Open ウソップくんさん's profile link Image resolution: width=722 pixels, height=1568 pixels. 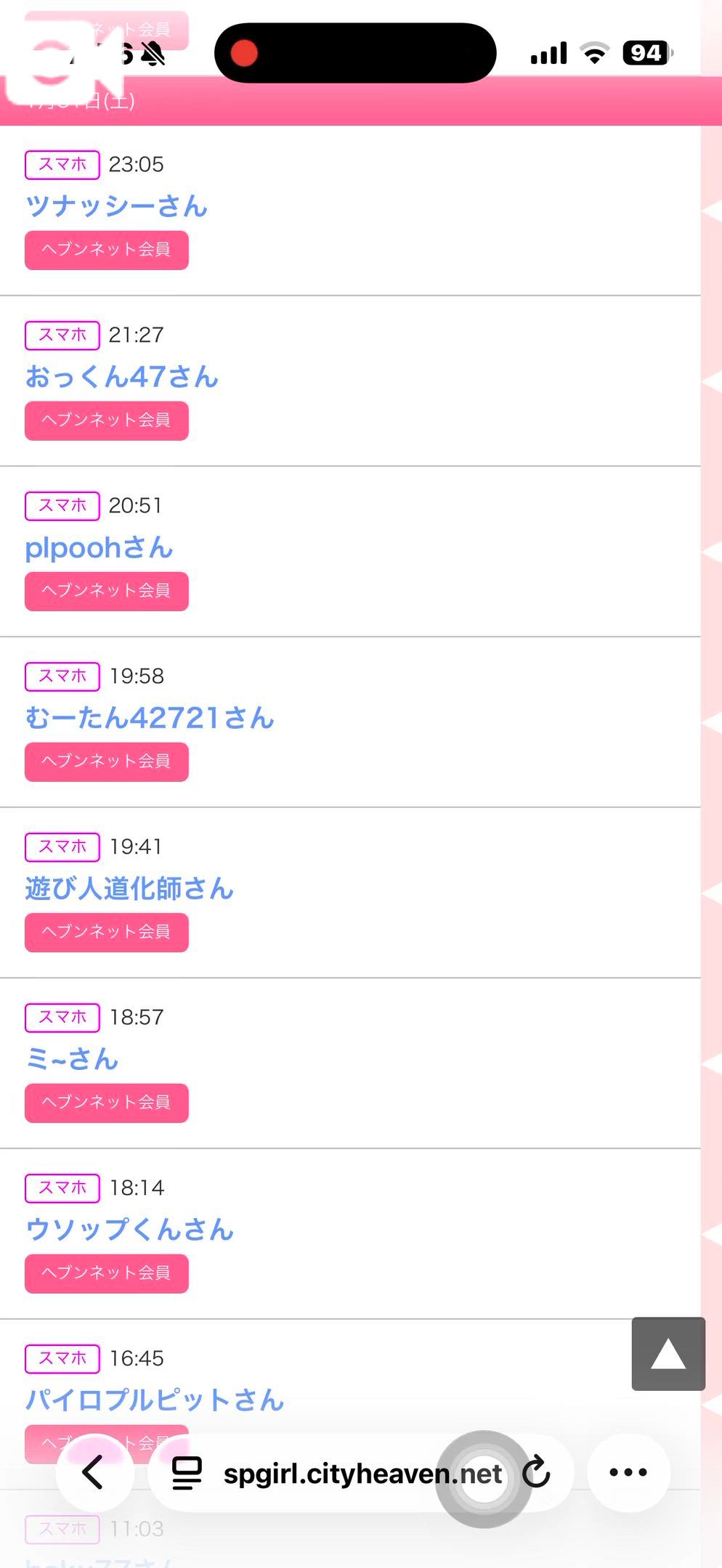(x=129, y=1230)
